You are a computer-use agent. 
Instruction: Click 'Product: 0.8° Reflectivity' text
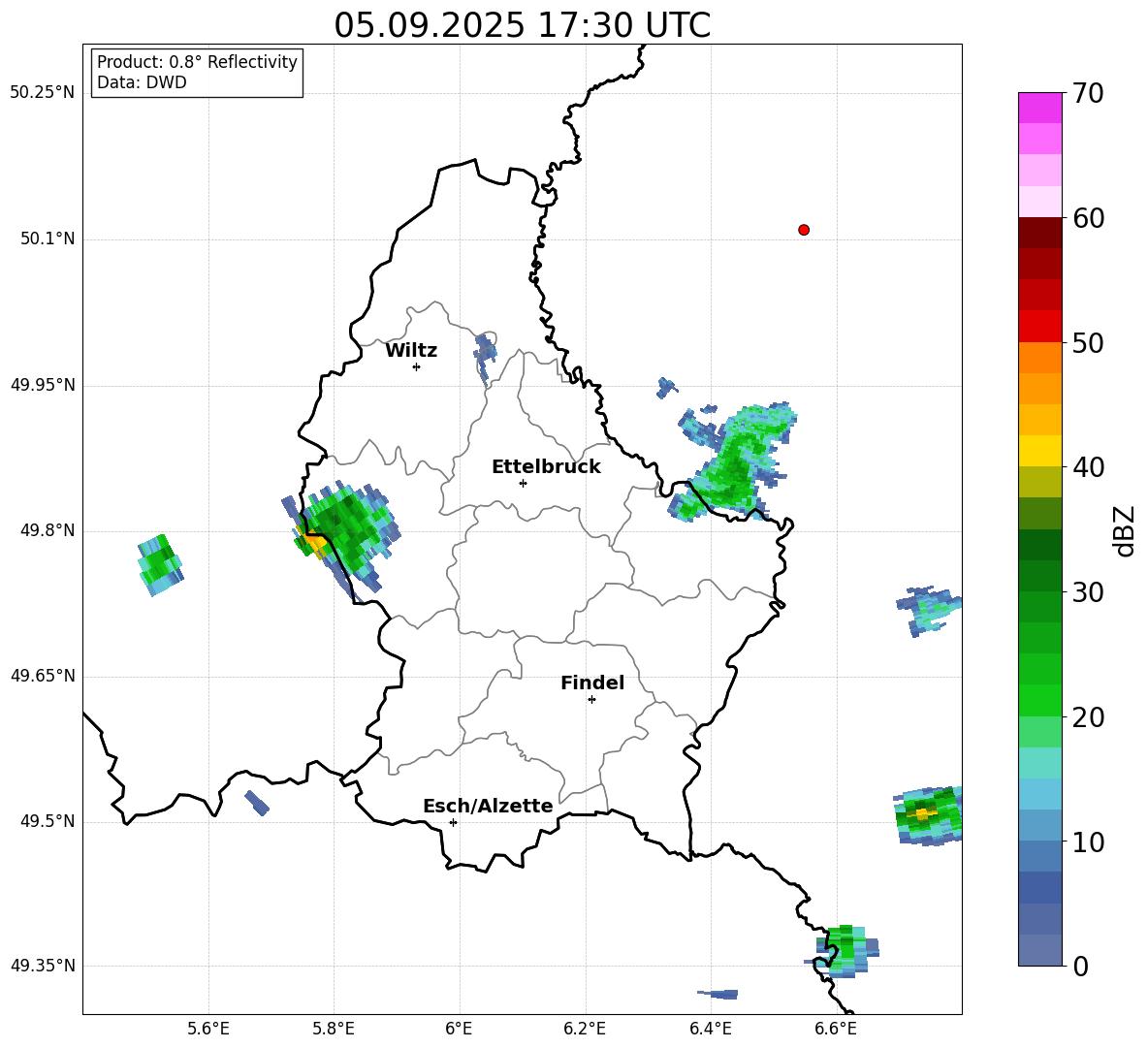pyautogui.click(x=197, y=62)
